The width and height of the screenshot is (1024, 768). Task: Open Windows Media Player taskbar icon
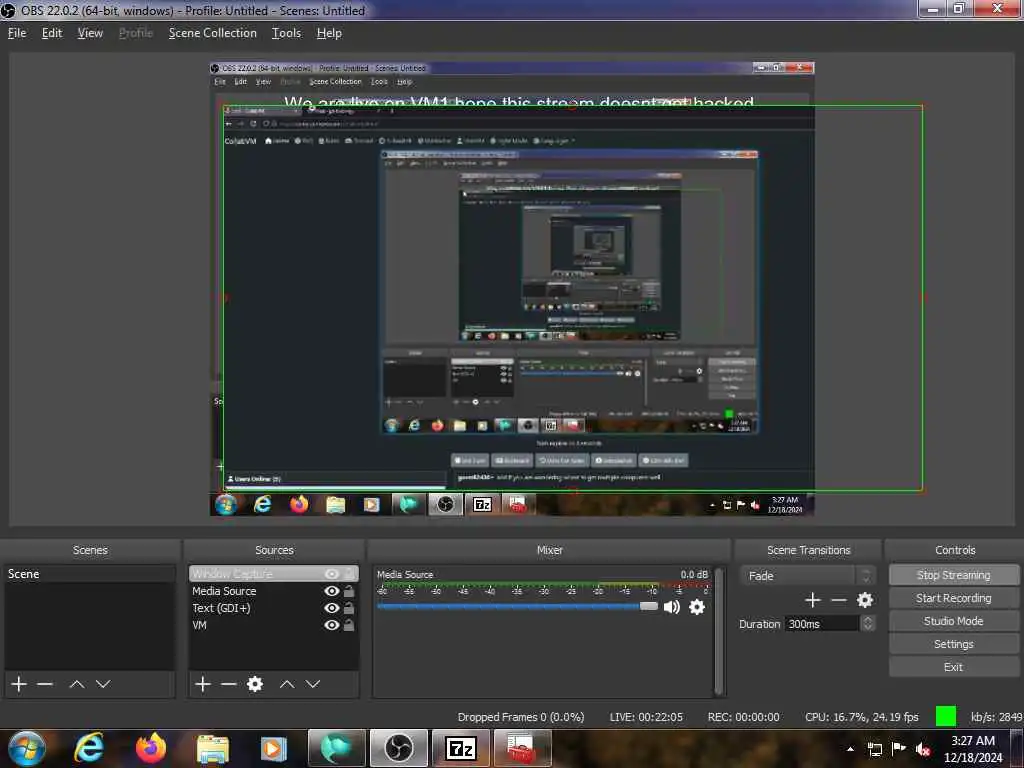[274, 748]
